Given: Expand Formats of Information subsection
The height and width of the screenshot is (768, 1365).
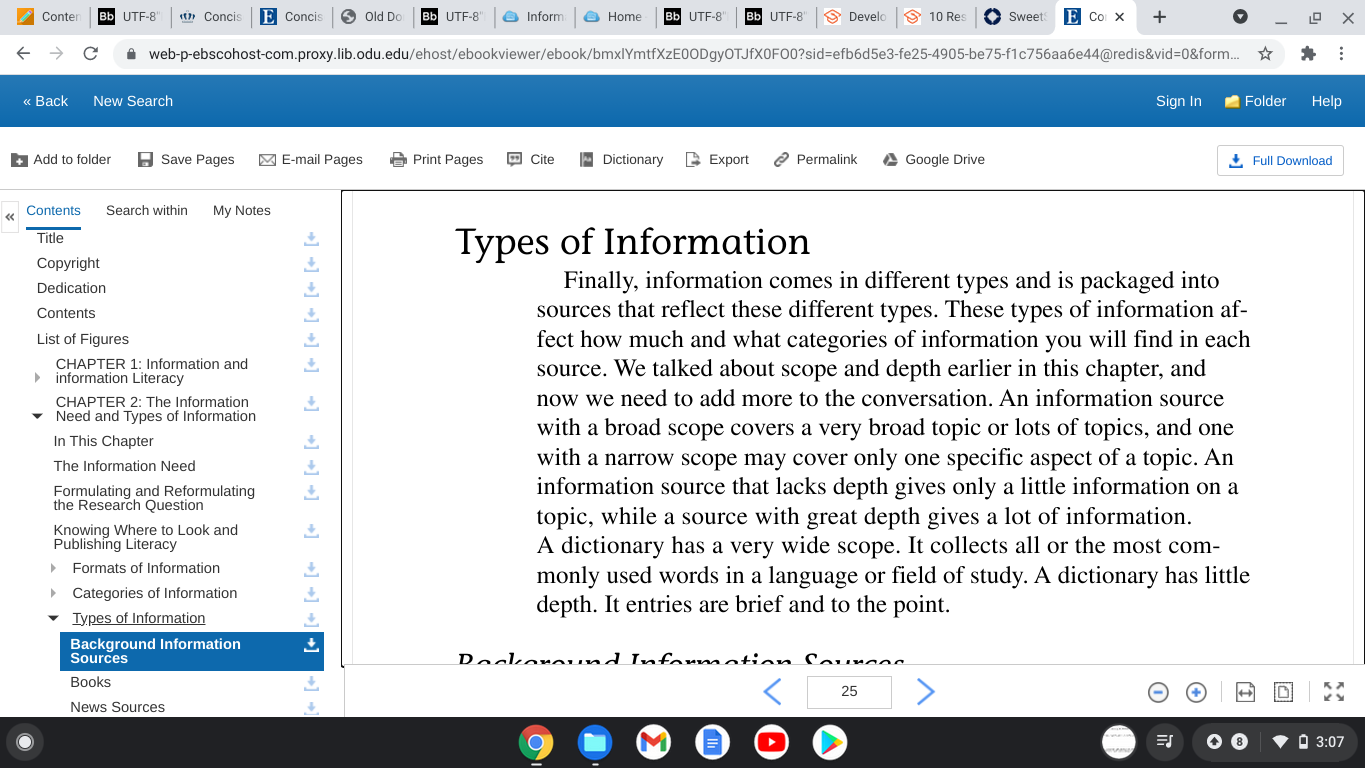Looking at the screenshot, I should point(53,568).
